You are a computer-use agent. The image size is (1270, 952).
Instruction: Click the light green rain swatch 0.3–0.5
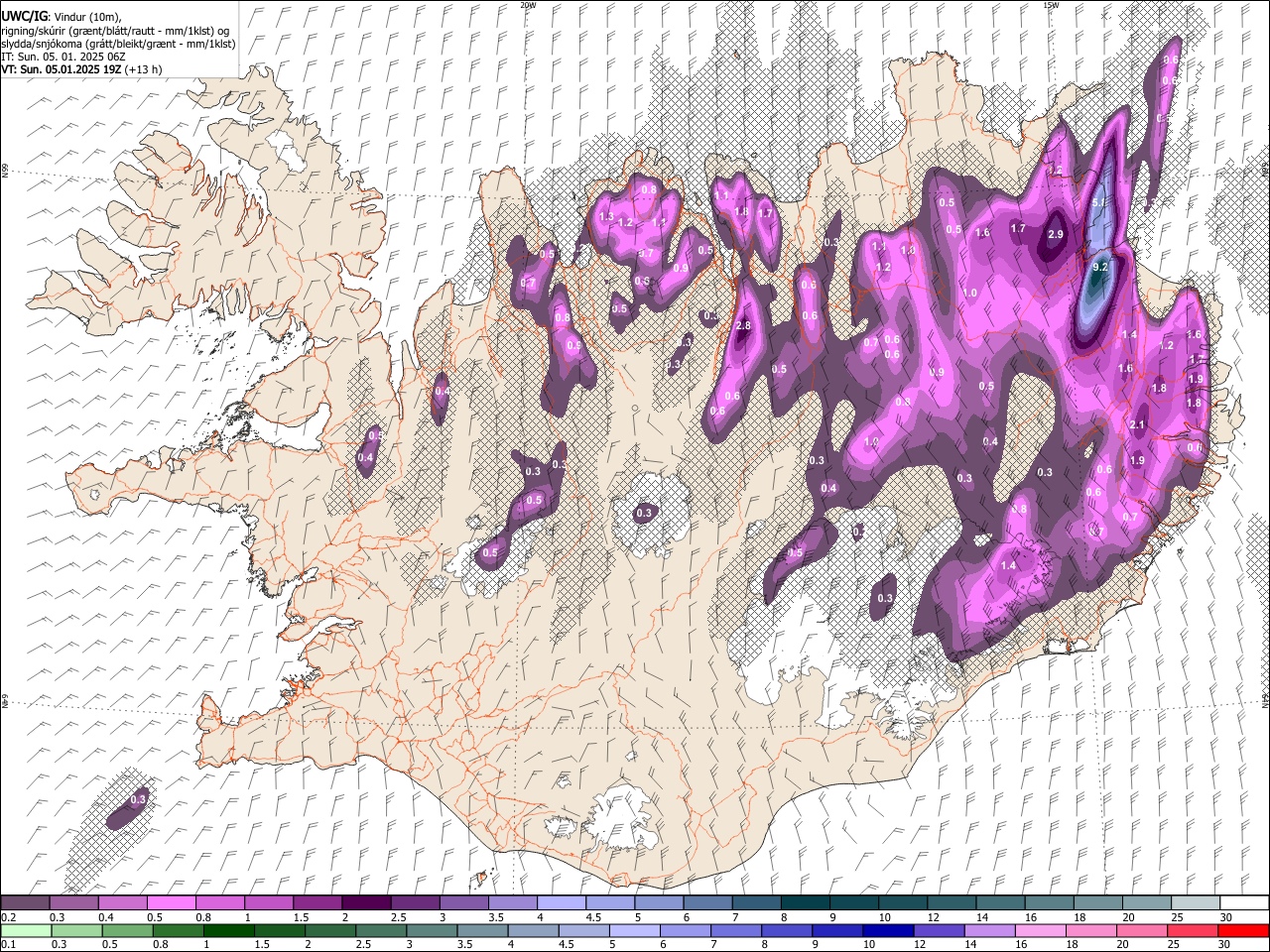coord(76,930)
